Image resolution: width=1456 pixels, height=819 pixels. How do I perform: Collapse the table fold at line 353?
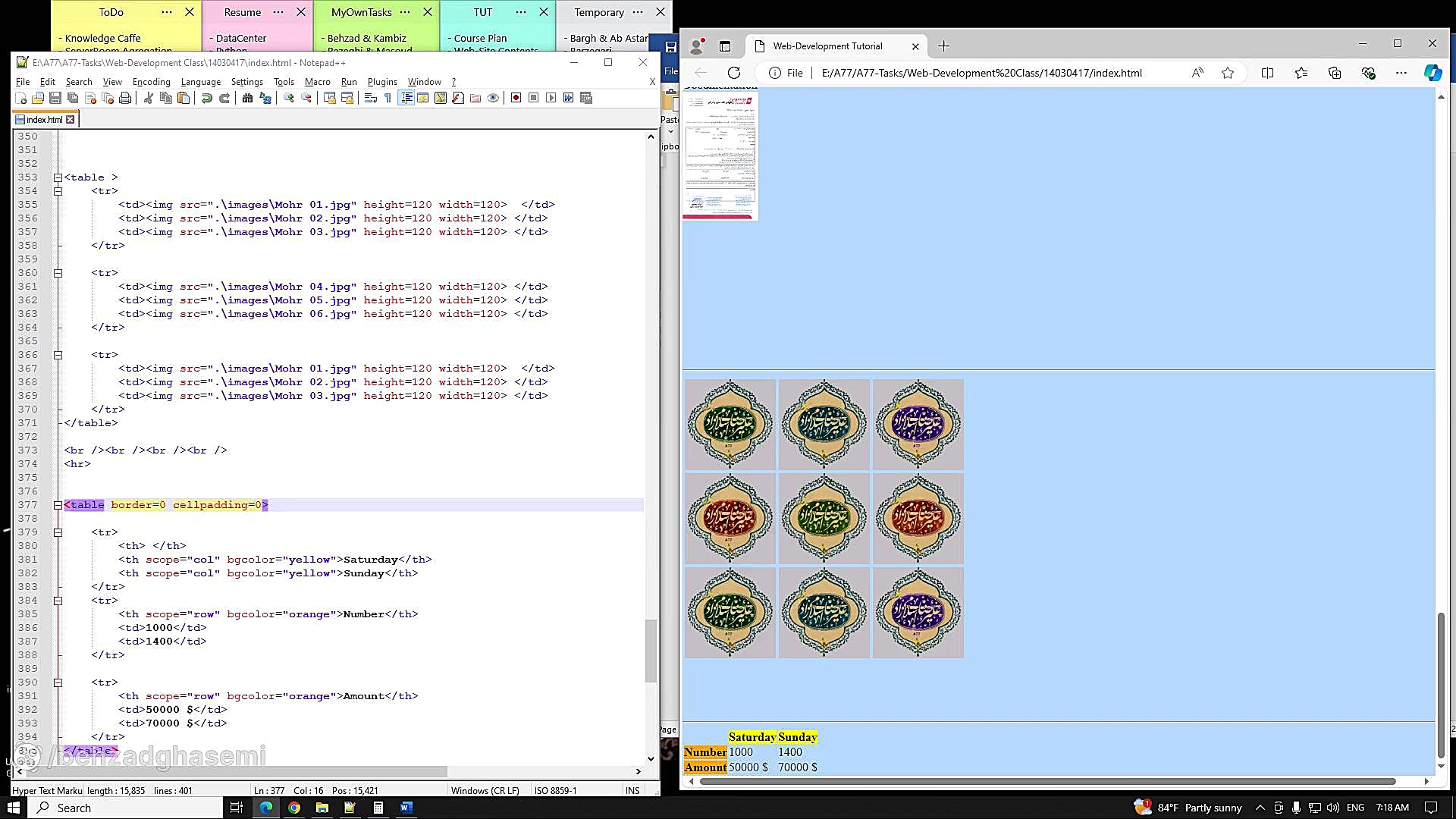pos(58,177)
